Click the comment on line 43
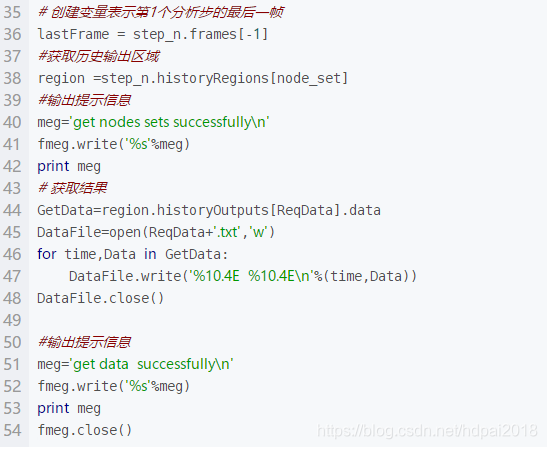This screenshot has width=547, height=449. point(72,188)
